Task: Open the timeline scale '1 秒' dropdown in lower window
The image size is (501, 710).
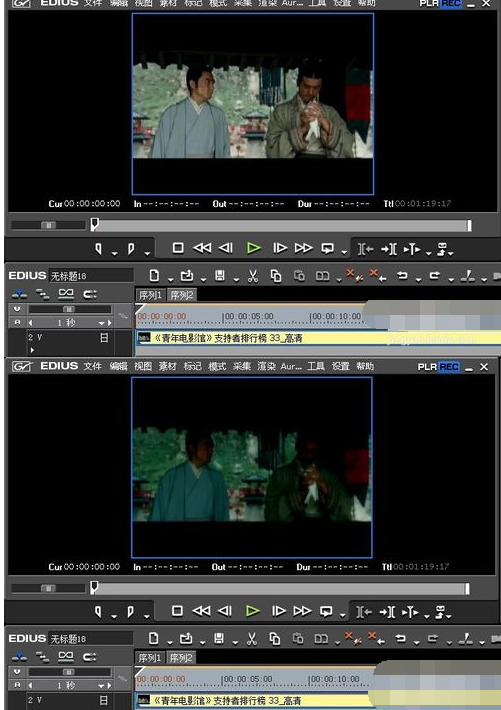Action: click(x=101, y=686)
